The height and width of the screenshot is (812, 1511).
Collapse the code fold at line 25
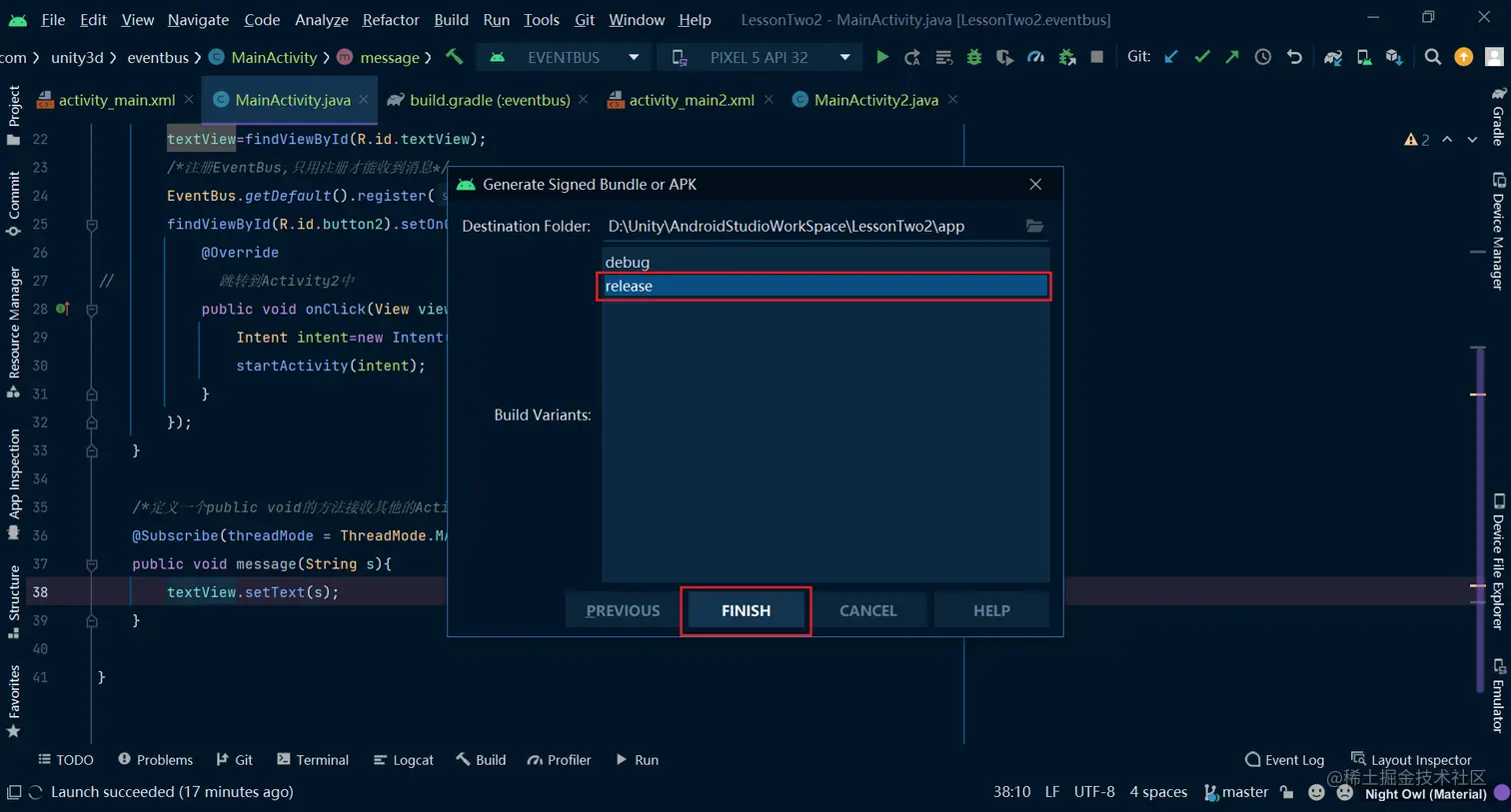click(92, 225)
